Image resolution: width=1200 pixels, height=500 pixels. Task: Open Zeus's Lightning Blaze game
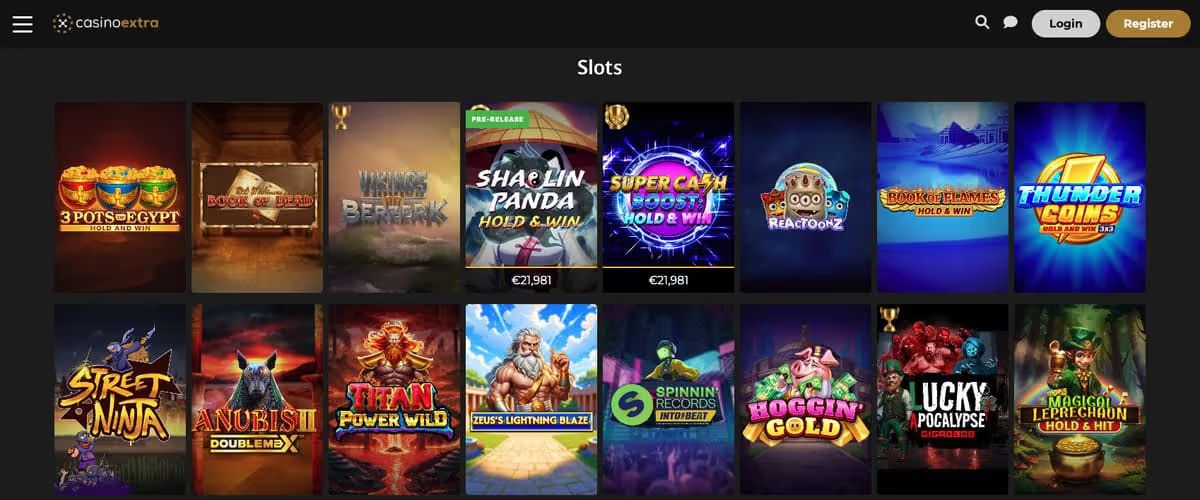point(531,400)
